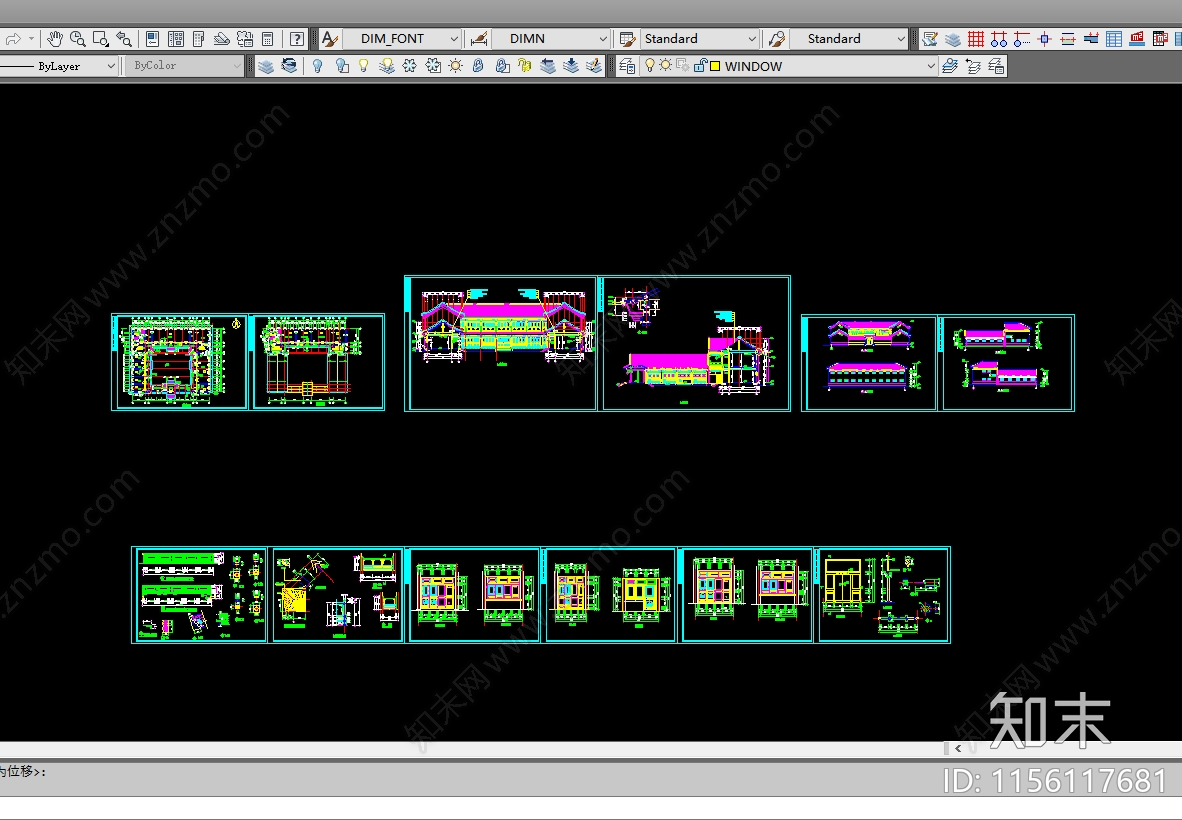Open the Tool Palettes window icon

(199, 38)
